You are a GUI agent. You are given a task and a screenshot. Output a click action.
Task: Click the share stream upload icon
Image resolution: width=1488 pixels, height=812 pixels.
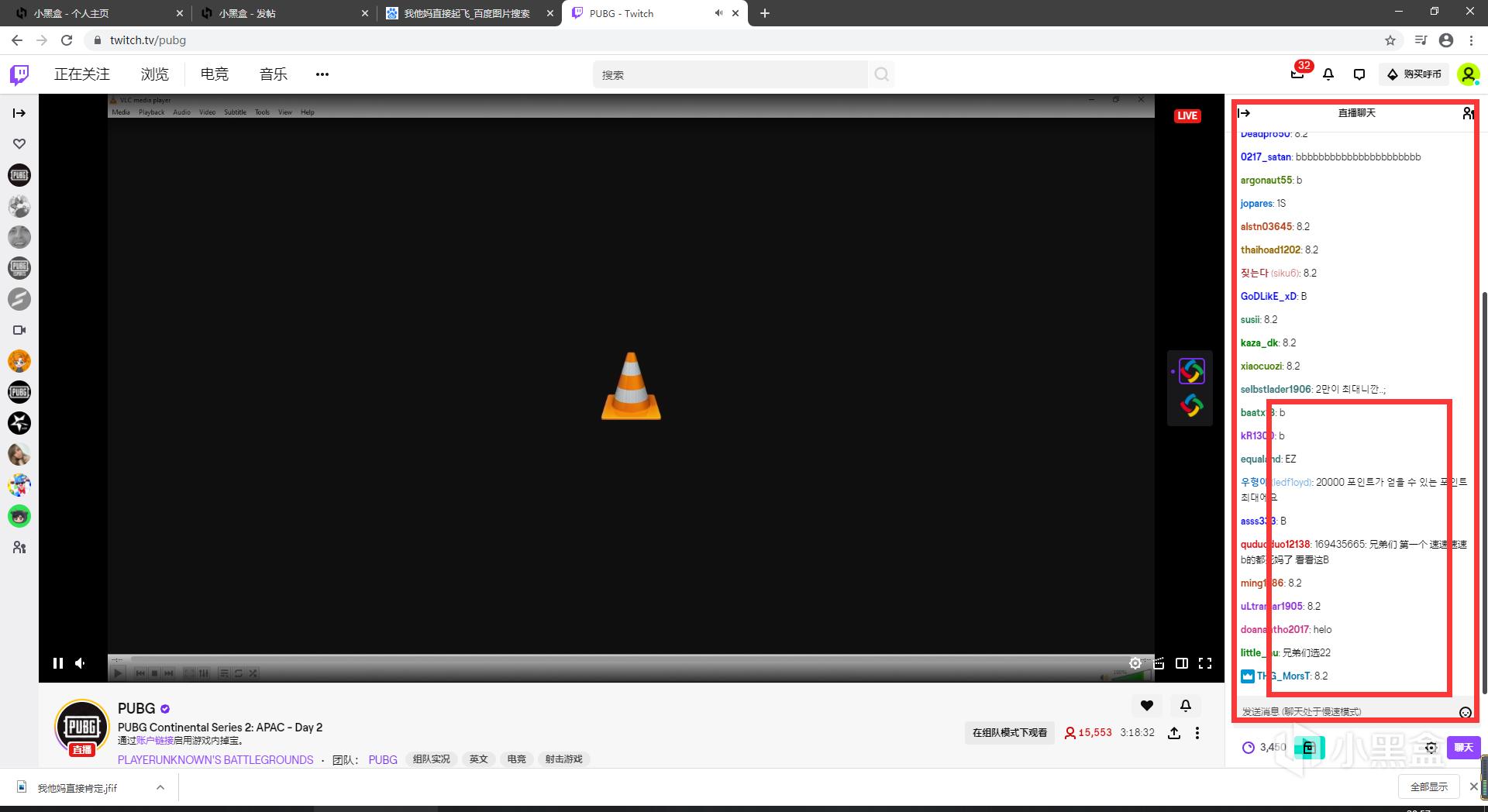(x=1174, y=733)
